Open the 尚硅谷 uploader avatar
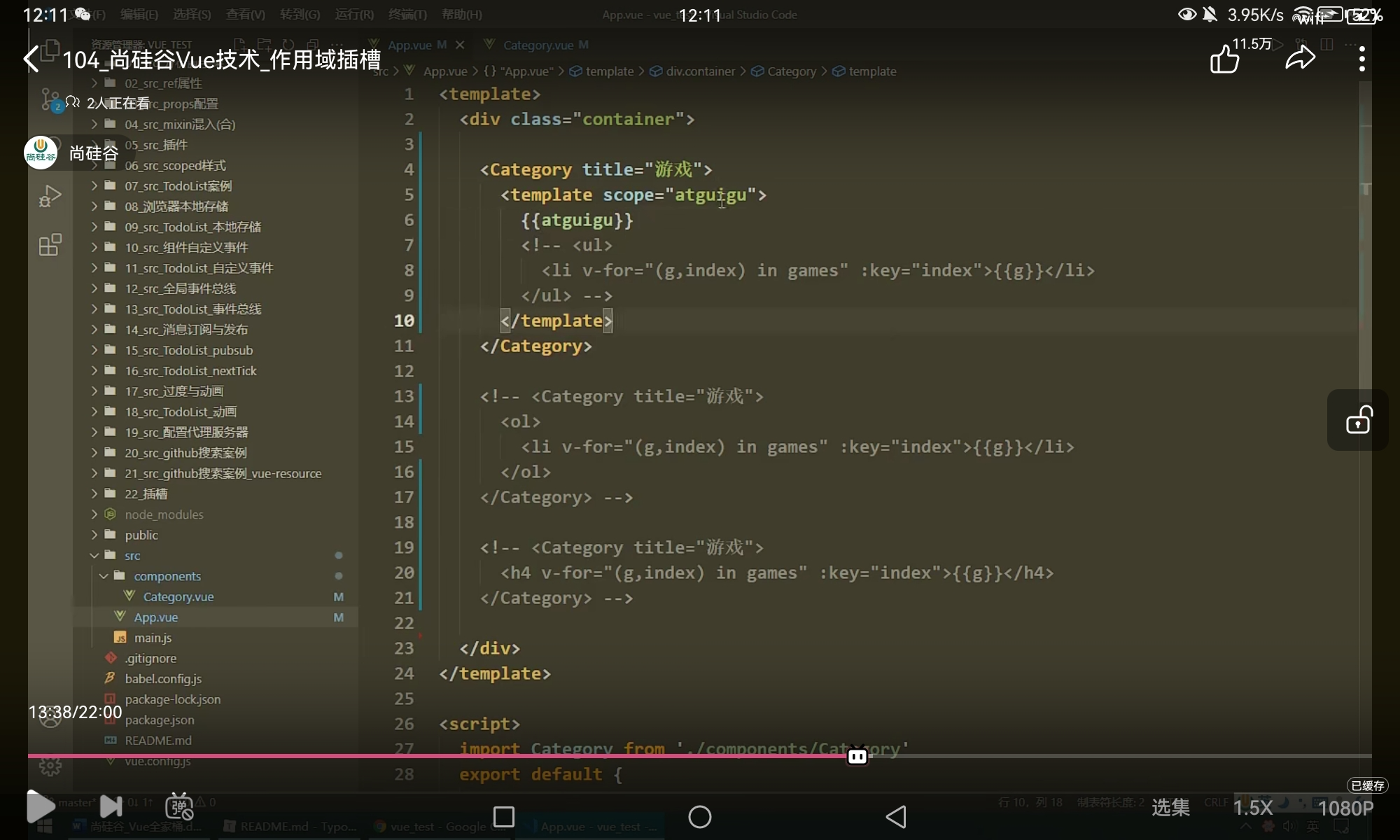1400x840 pixels. tap(41, 153)
